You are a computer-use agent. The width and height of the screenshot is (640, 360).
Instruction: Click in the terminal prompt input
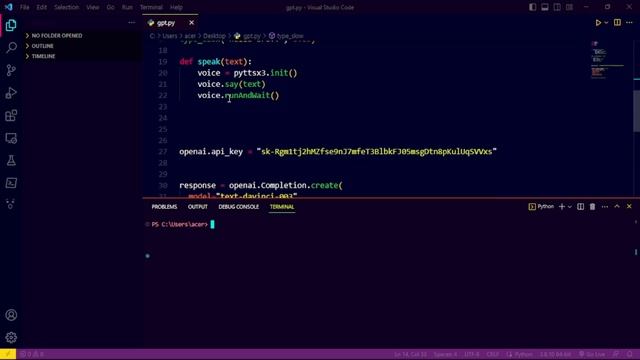(x=212, y=224)
